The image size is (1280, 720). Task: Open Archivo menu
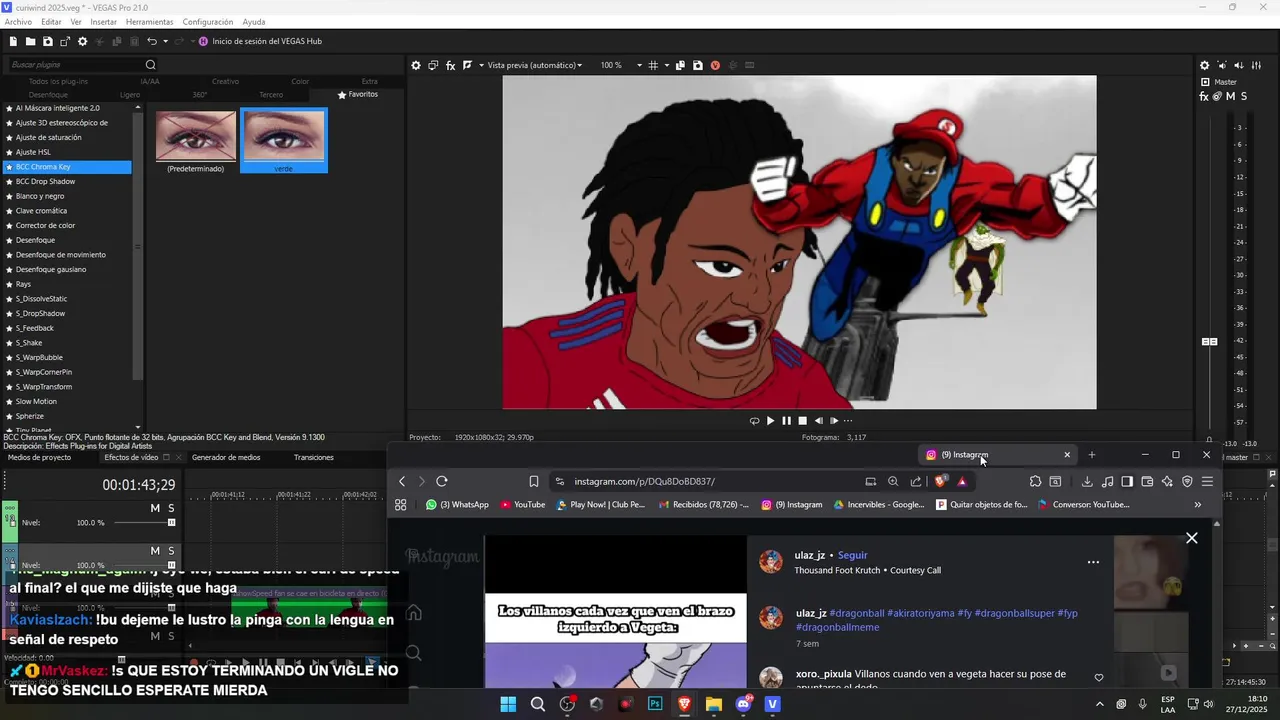[18, 22]
